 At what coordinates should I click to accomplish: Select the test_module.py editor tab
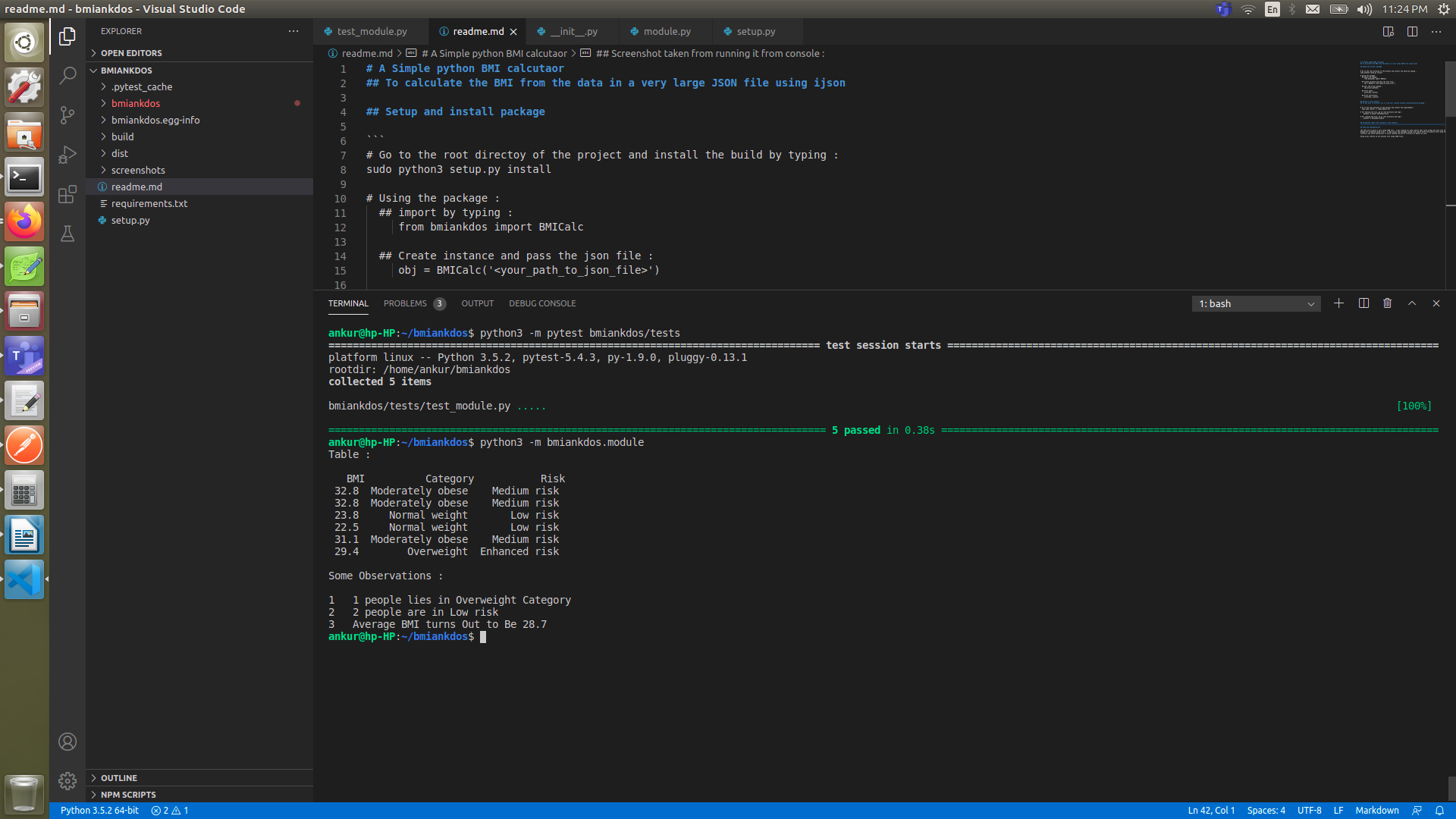[372, 31]
